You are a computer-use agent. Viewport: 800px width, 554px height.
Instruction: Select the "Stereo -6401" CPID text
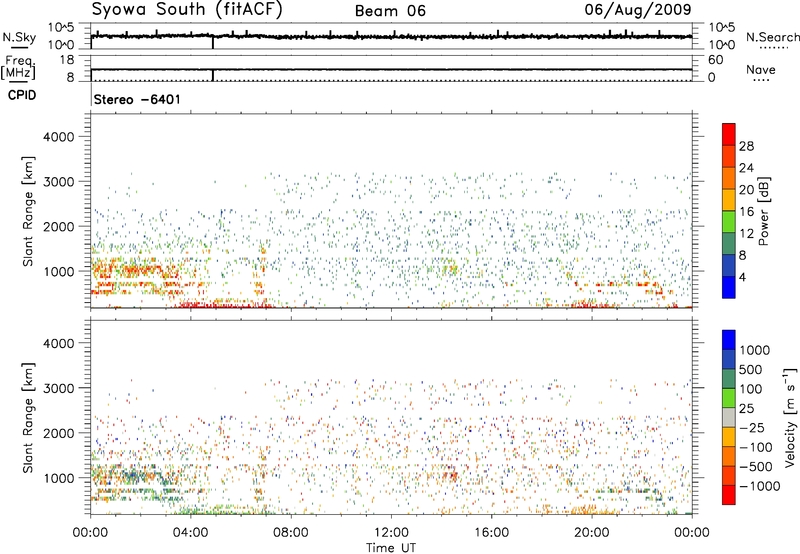(137, 99)
